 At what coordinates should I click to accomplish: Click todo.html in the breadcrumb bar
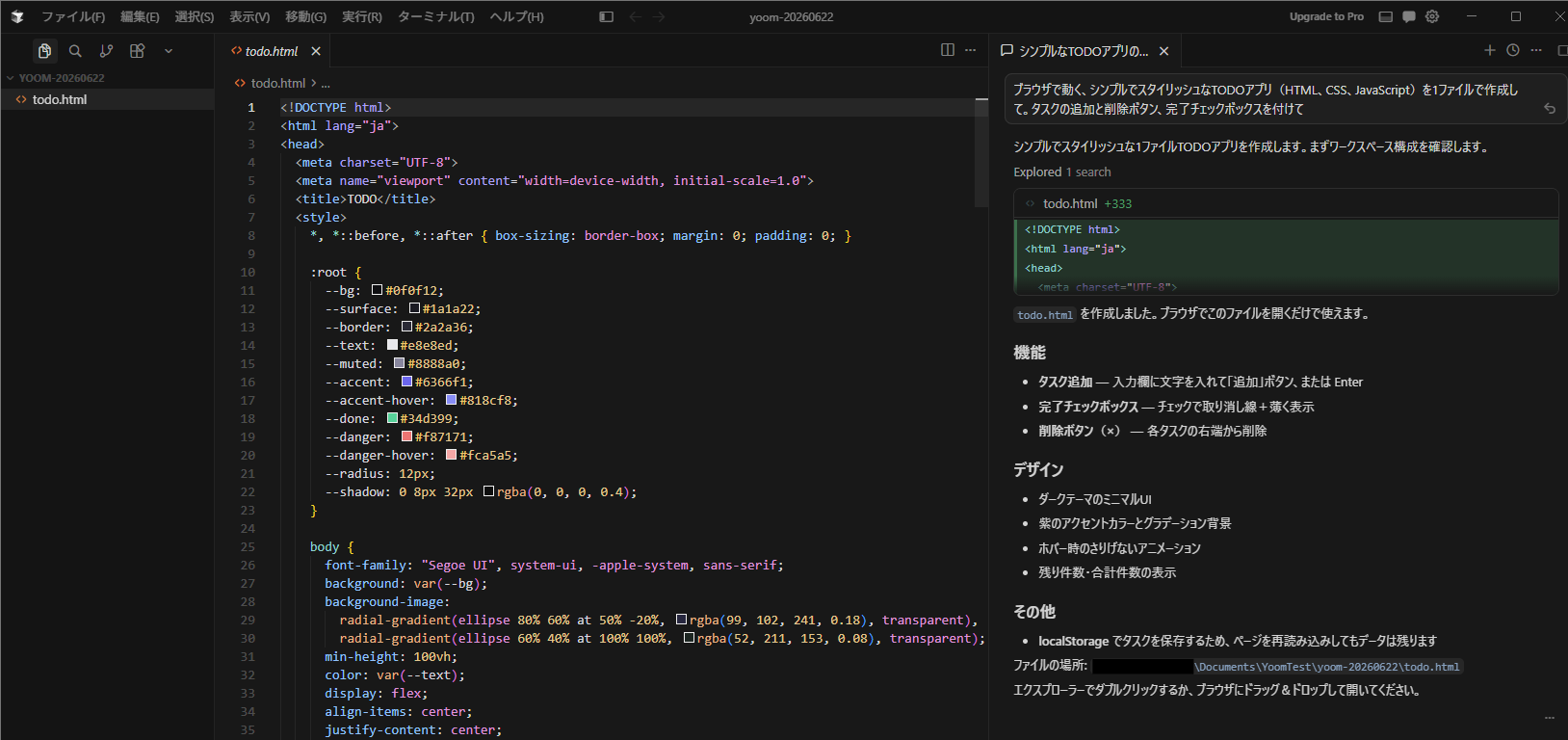click(278, 83)
